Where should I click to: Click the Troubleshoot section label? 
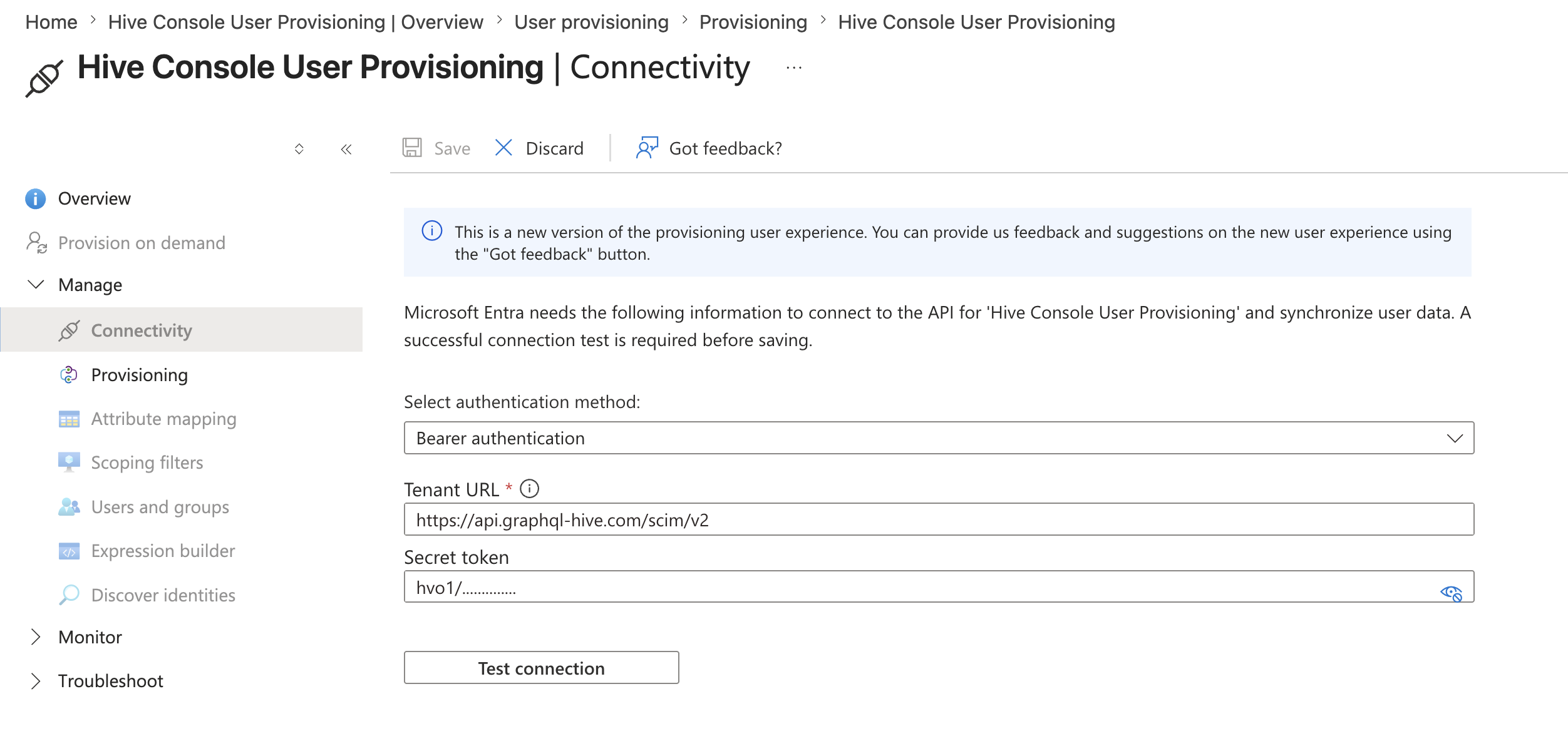pos(111,681)
